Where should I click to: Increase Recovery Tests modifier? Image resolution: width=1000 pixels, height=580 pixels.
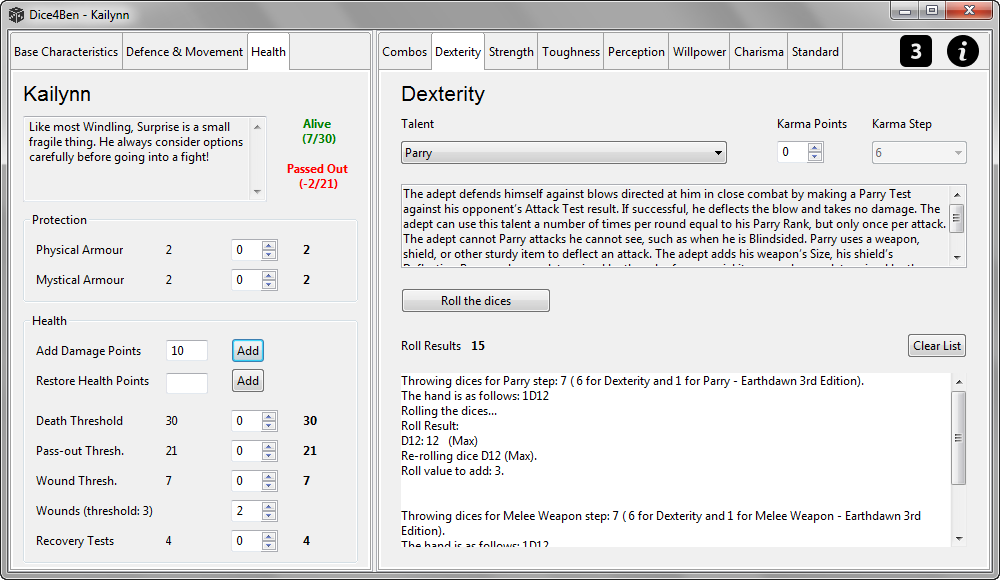[268, 536]
